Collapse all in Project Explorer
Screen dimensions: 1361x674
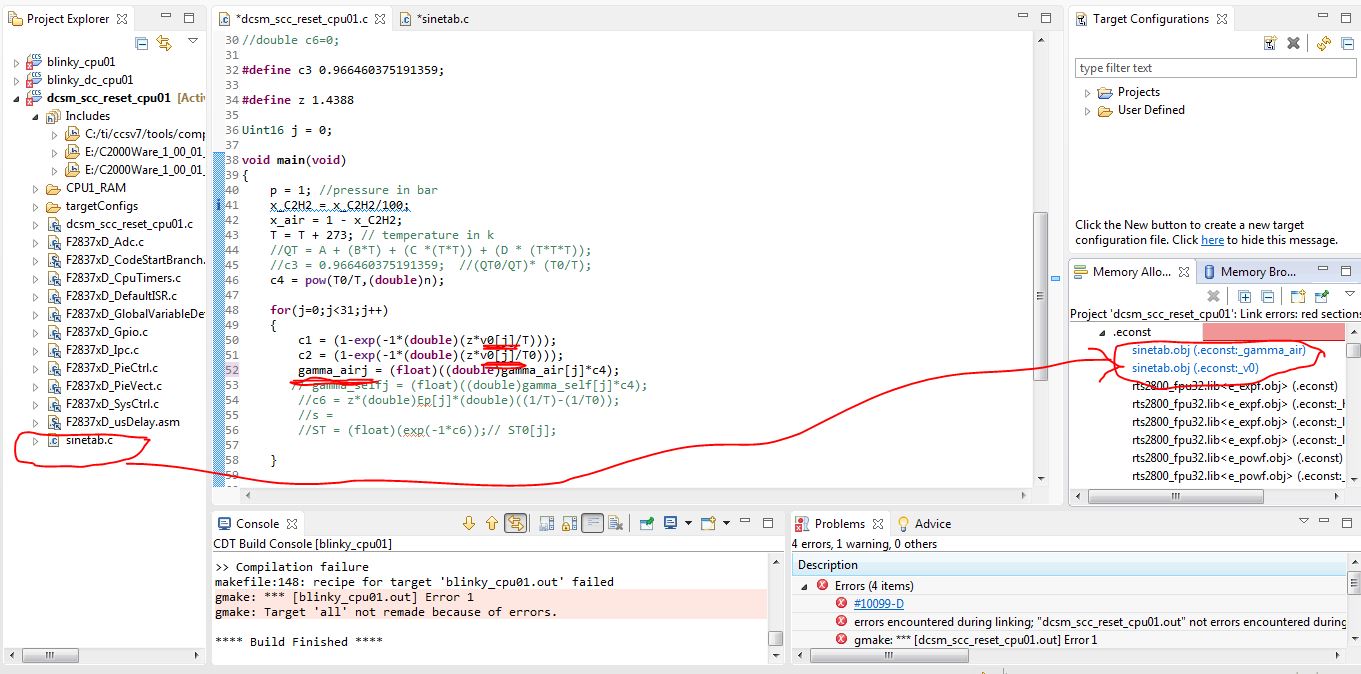(142, 43)
